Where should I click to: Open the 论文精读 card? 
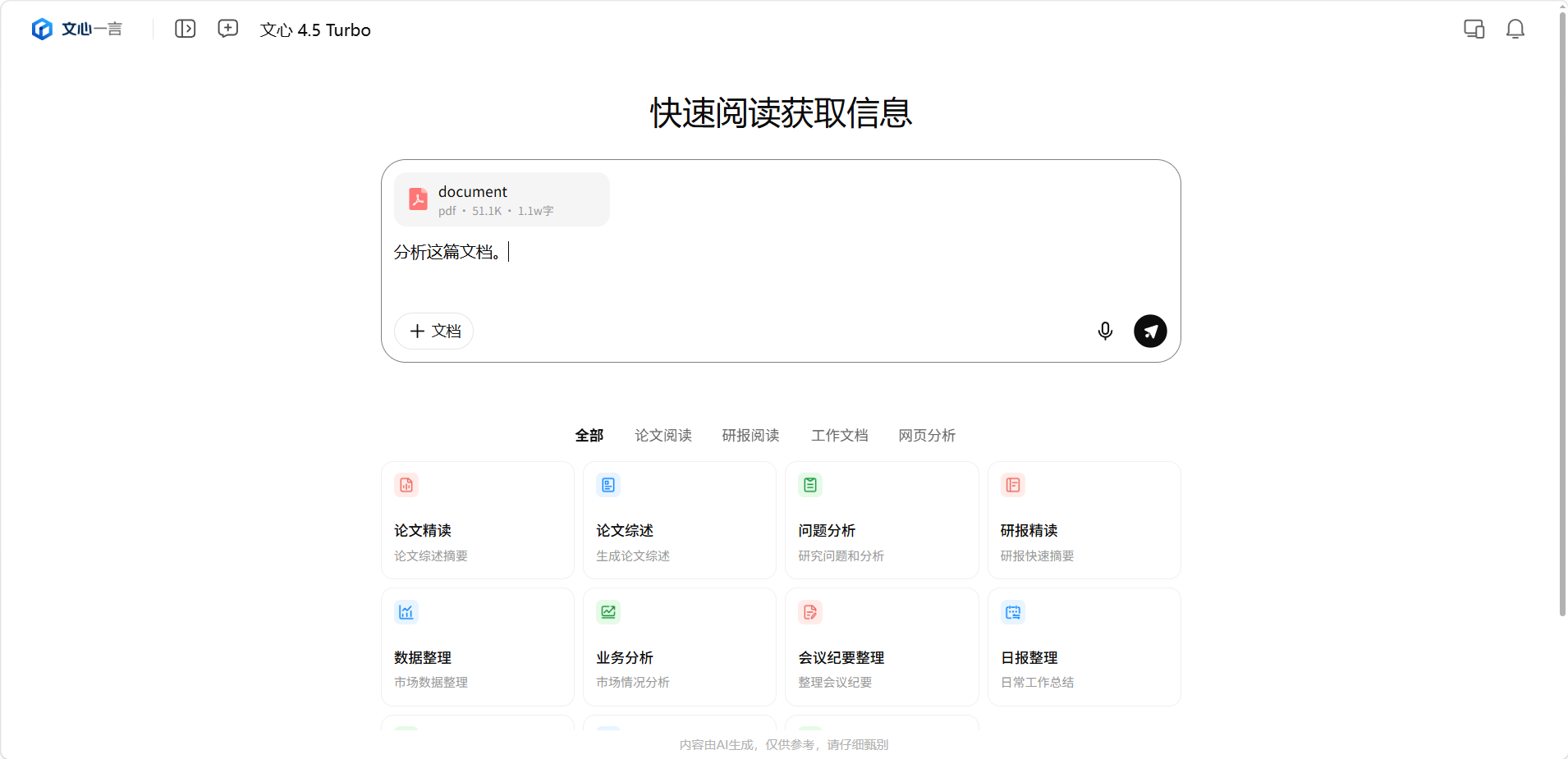(x=478, y=520)
